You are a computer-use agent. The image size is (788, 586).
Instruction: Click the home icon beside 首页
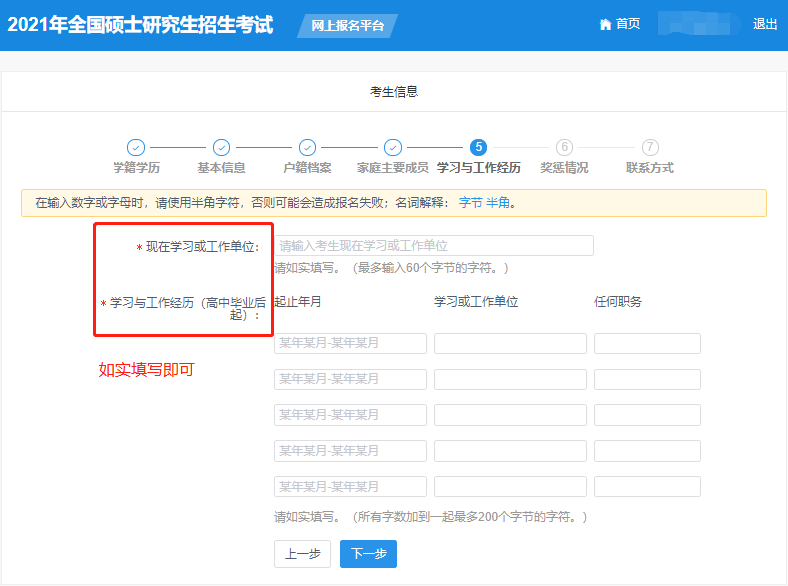[x=605, y=25]
